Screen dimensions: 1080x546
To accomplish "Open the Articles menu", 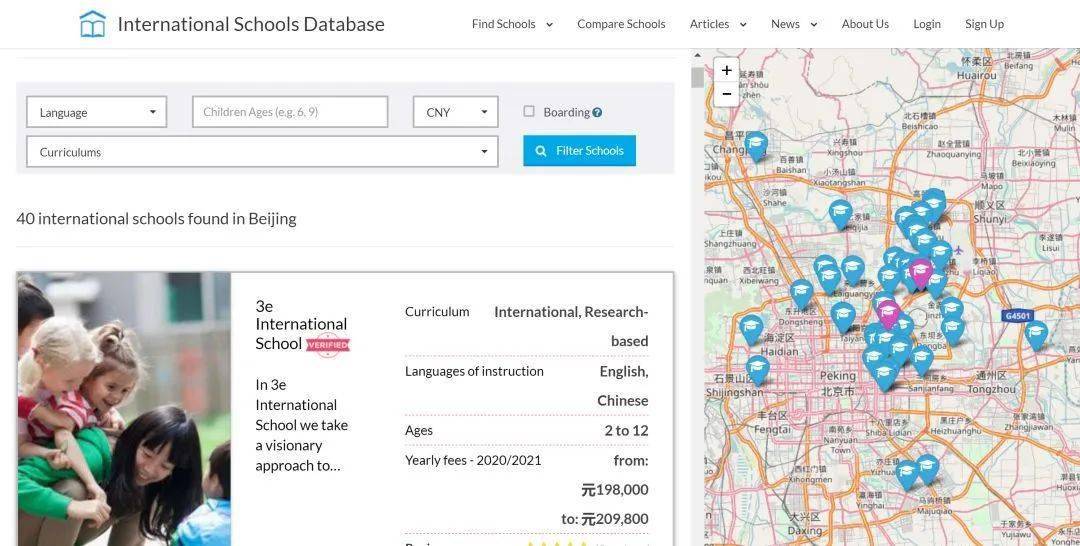I will pyautogui.click(x=717, y=24).
